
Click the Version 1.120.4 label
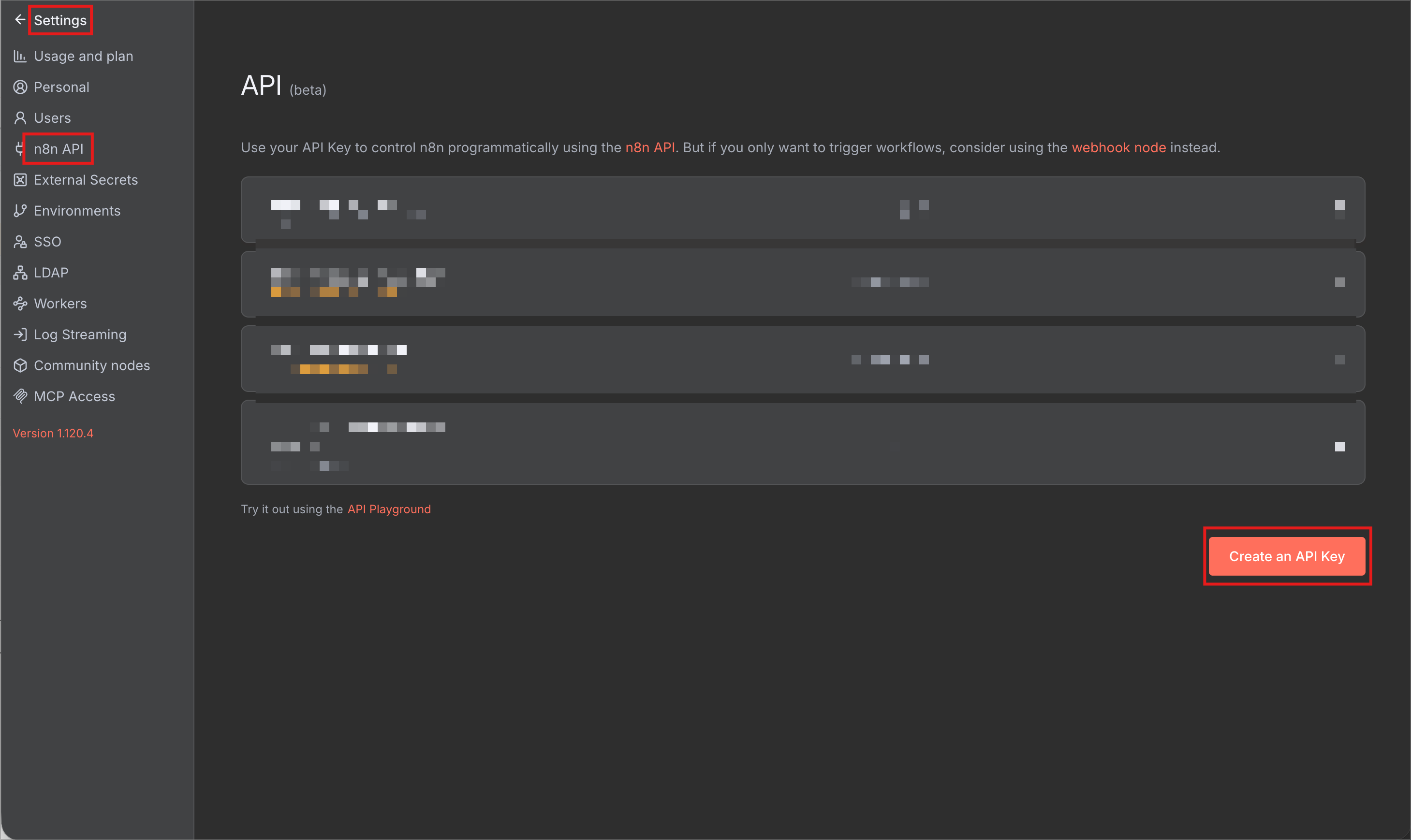[x=53, y=434]
